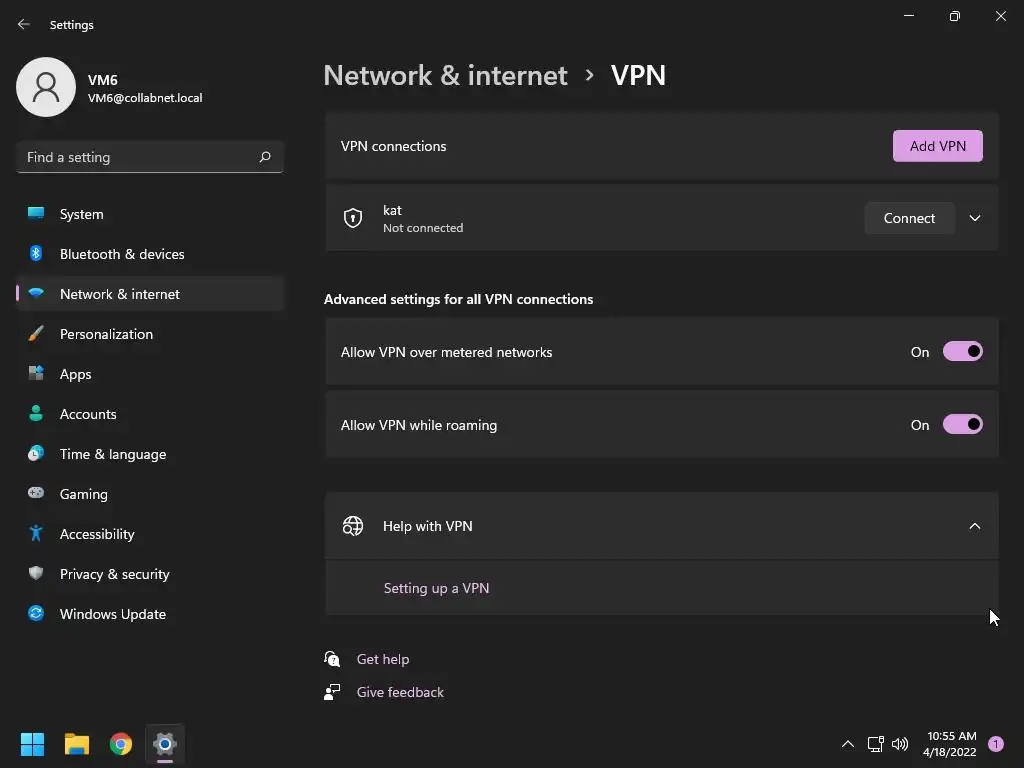Connect to the kat VPN
The width and height of the screenshot is (1024, 768).
coord(909,218)
